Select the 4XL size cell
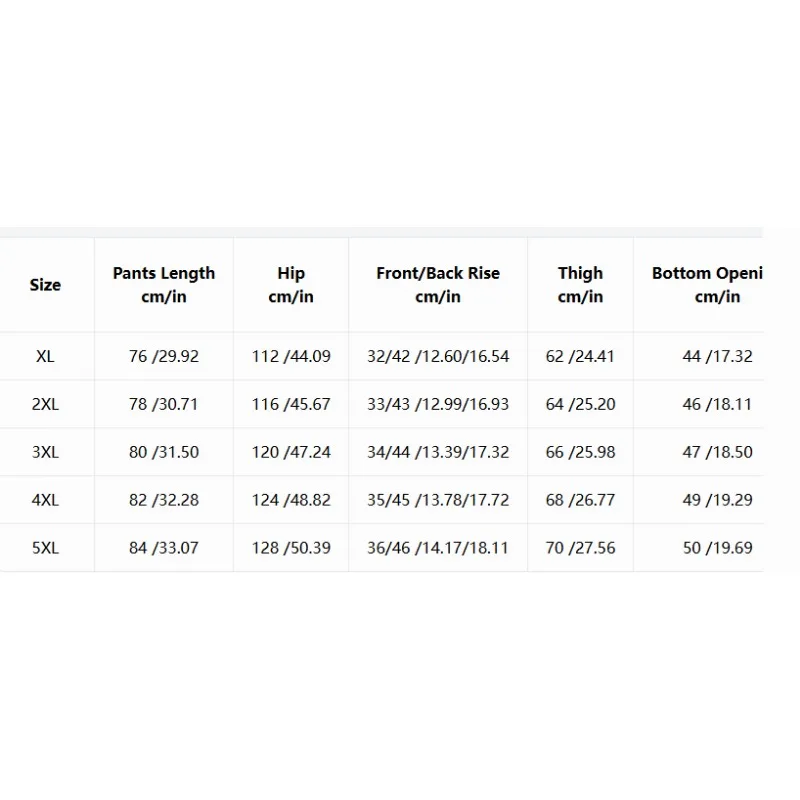 coord(45,500)
